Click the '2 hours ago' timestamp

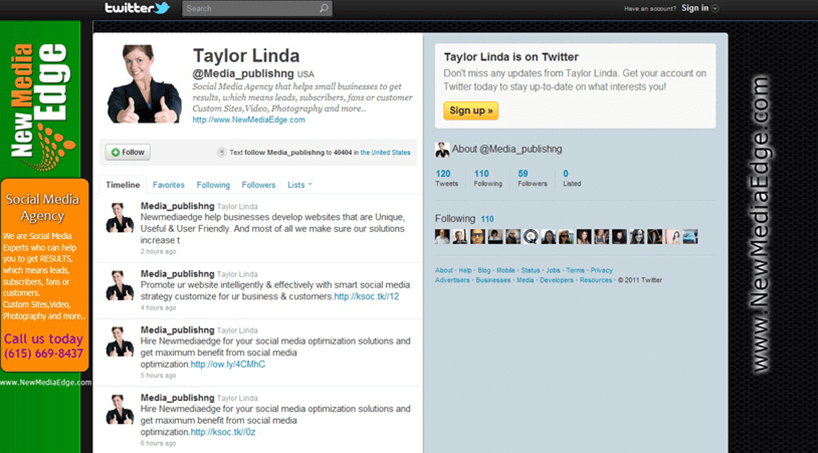(158, 252)
